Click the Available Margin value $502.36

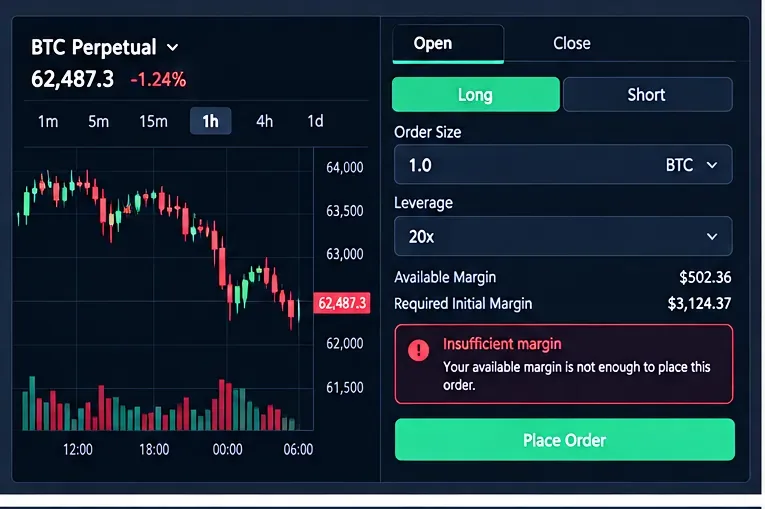(x=705, y=277)
